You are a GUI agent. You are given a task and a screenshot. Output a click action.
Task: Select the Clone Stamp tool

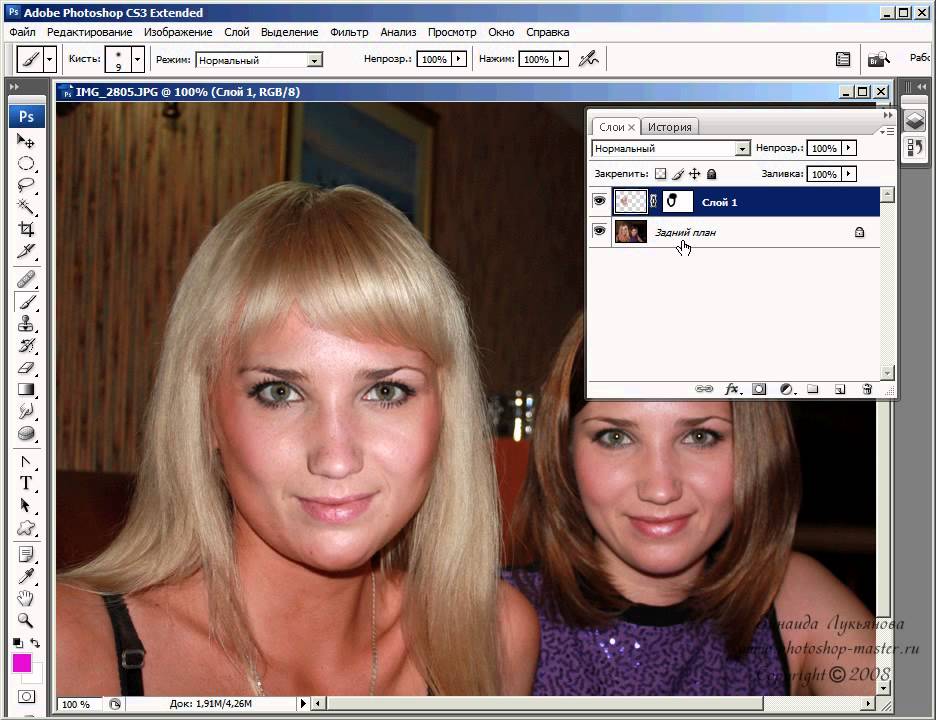[26, 324]
